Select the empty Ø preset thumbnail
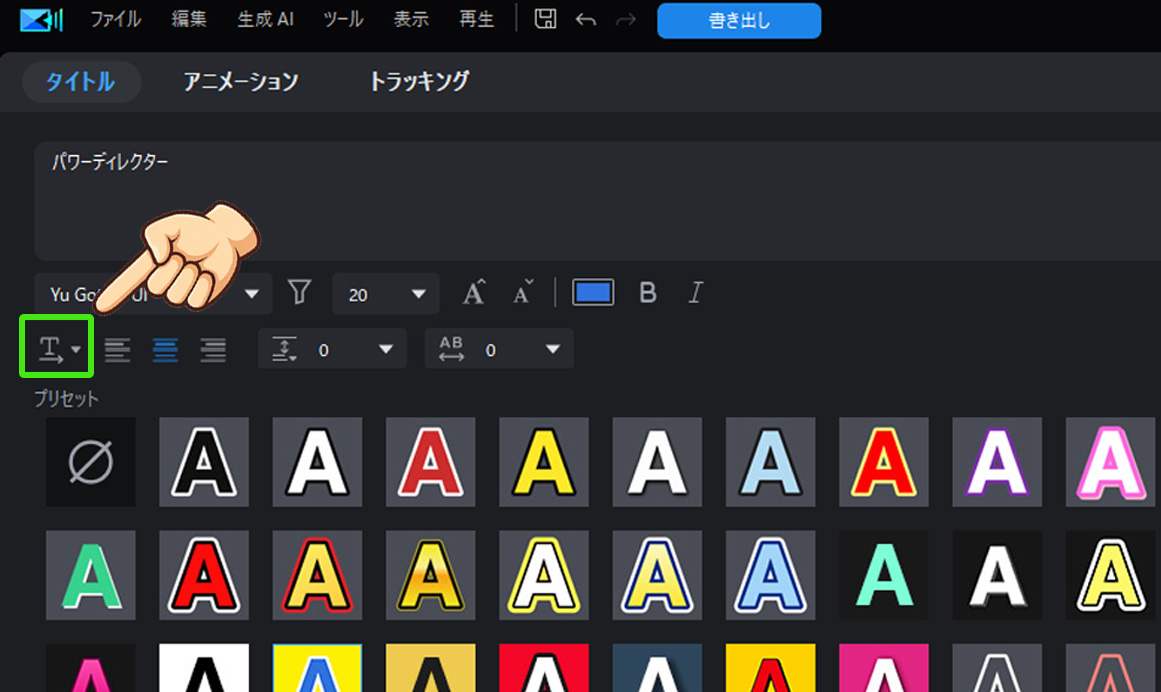 [x=90, y=461]
